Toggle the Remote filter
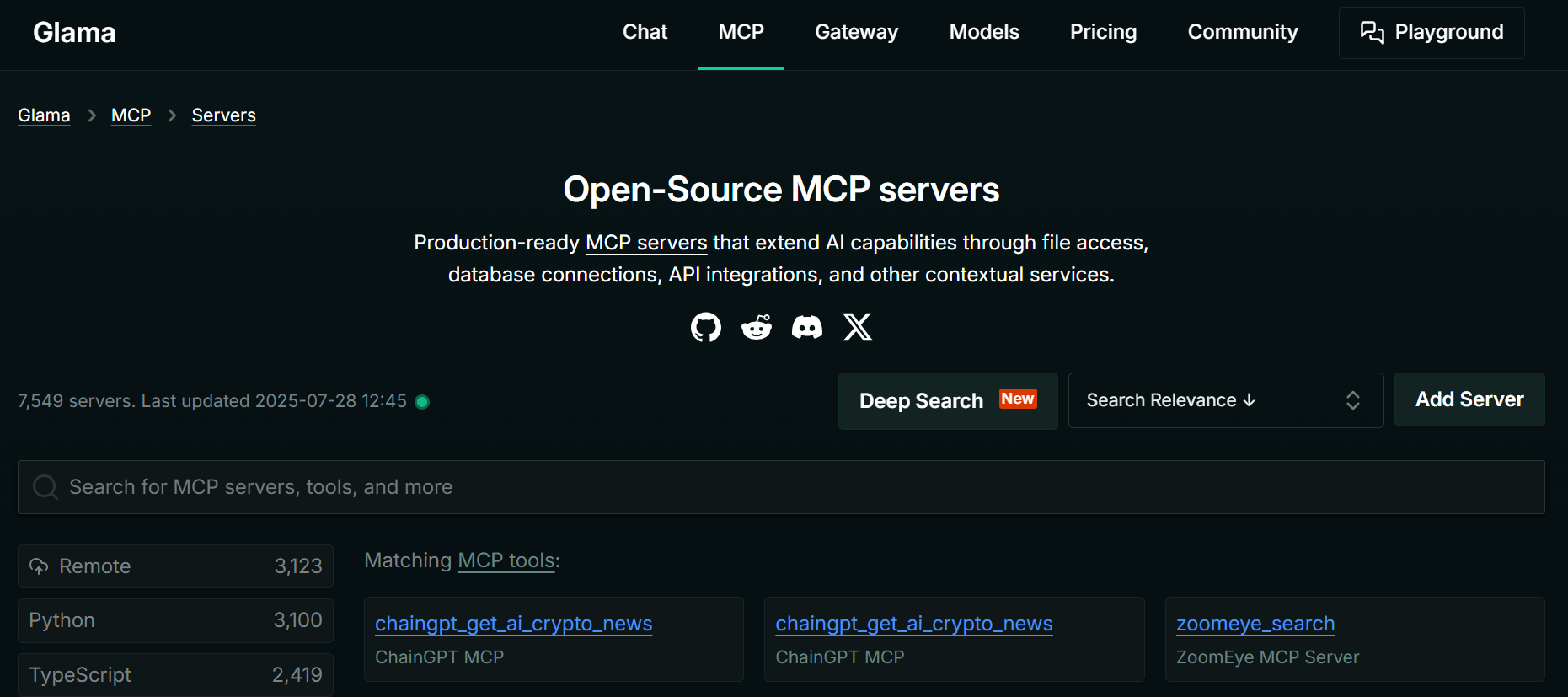The image size is (1568, 697). 175,566
